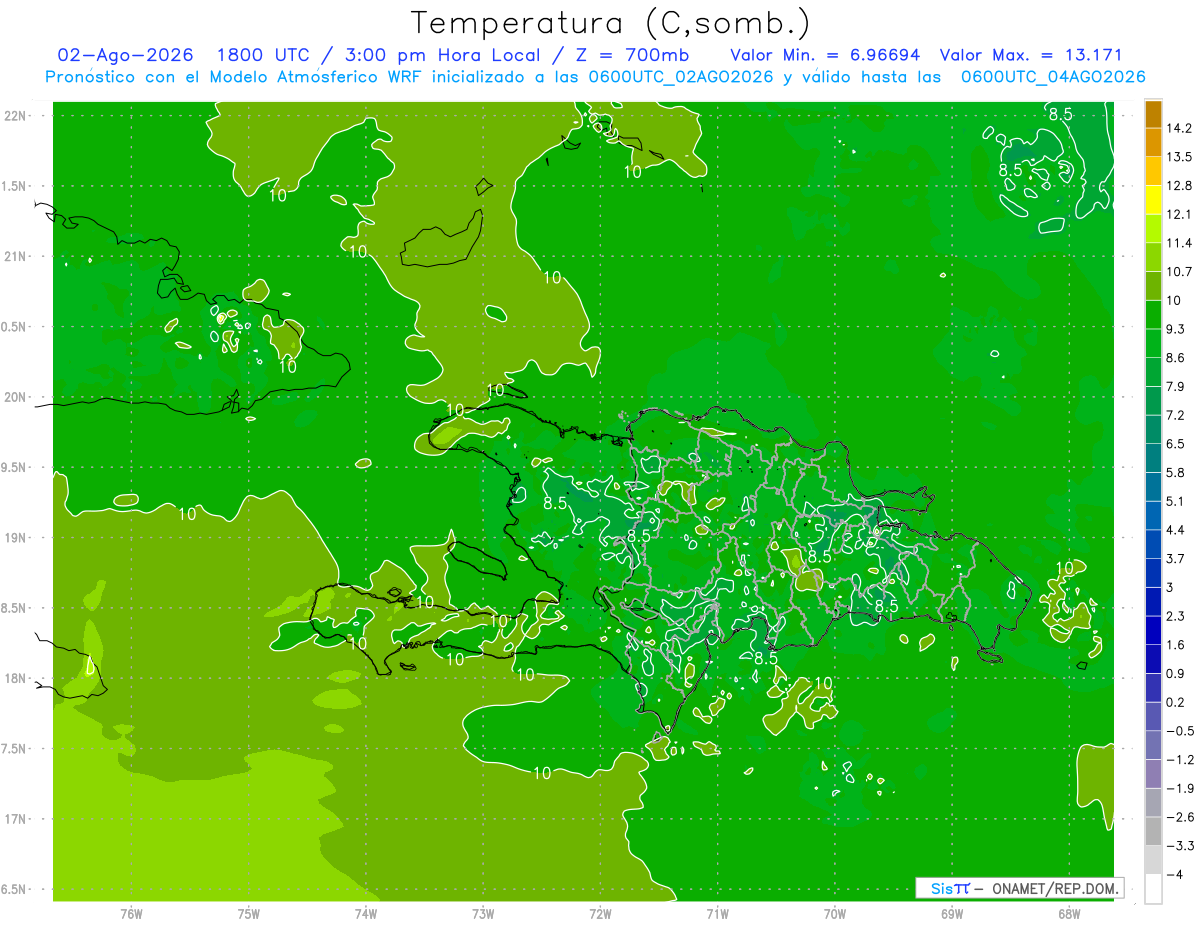
Task: Click the '8.6' colorbar value
Action: (1175, 358)
